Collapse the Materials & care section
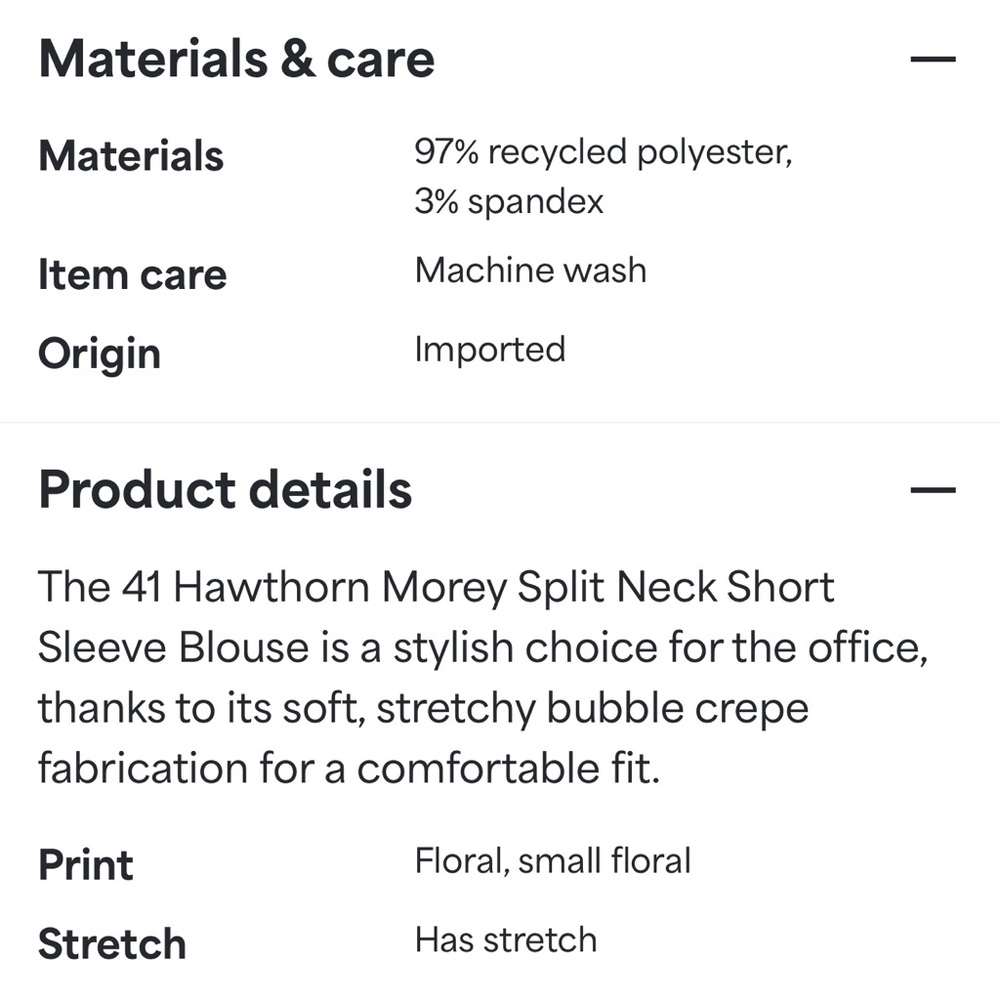 932,59
